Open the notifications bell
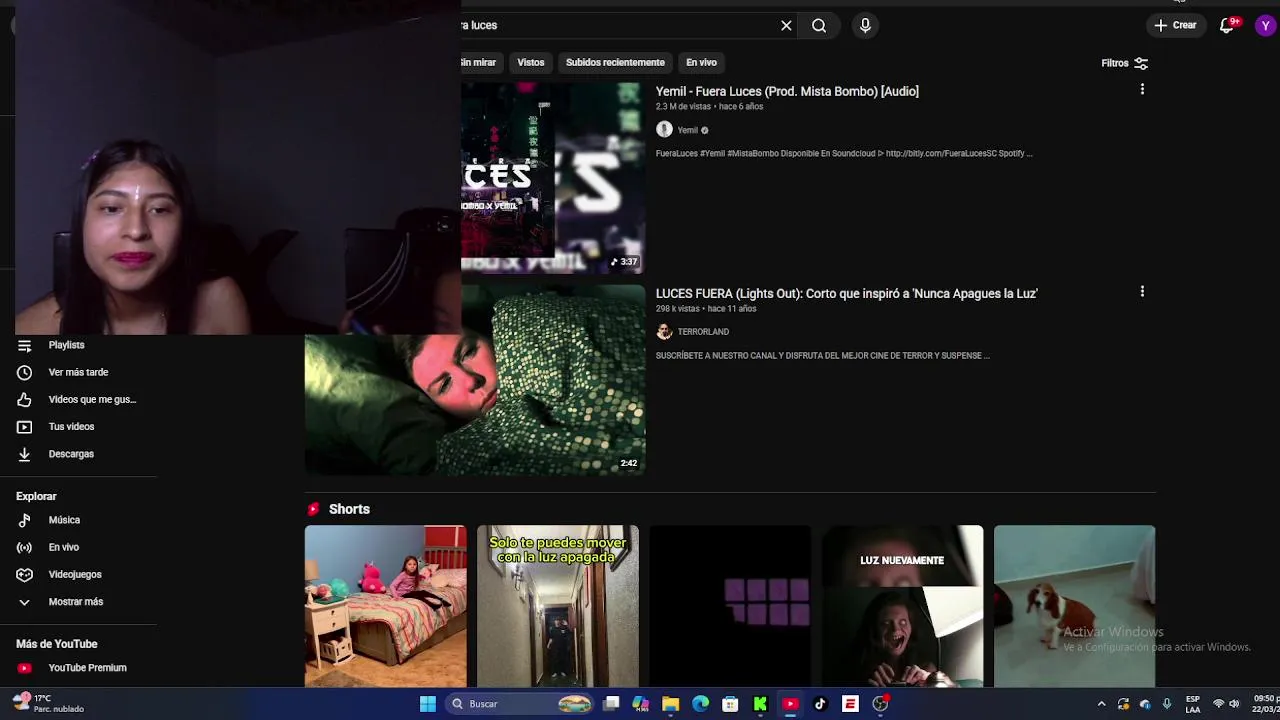This screenshot has height=720, width=1280. click(x=1227, y=26)
